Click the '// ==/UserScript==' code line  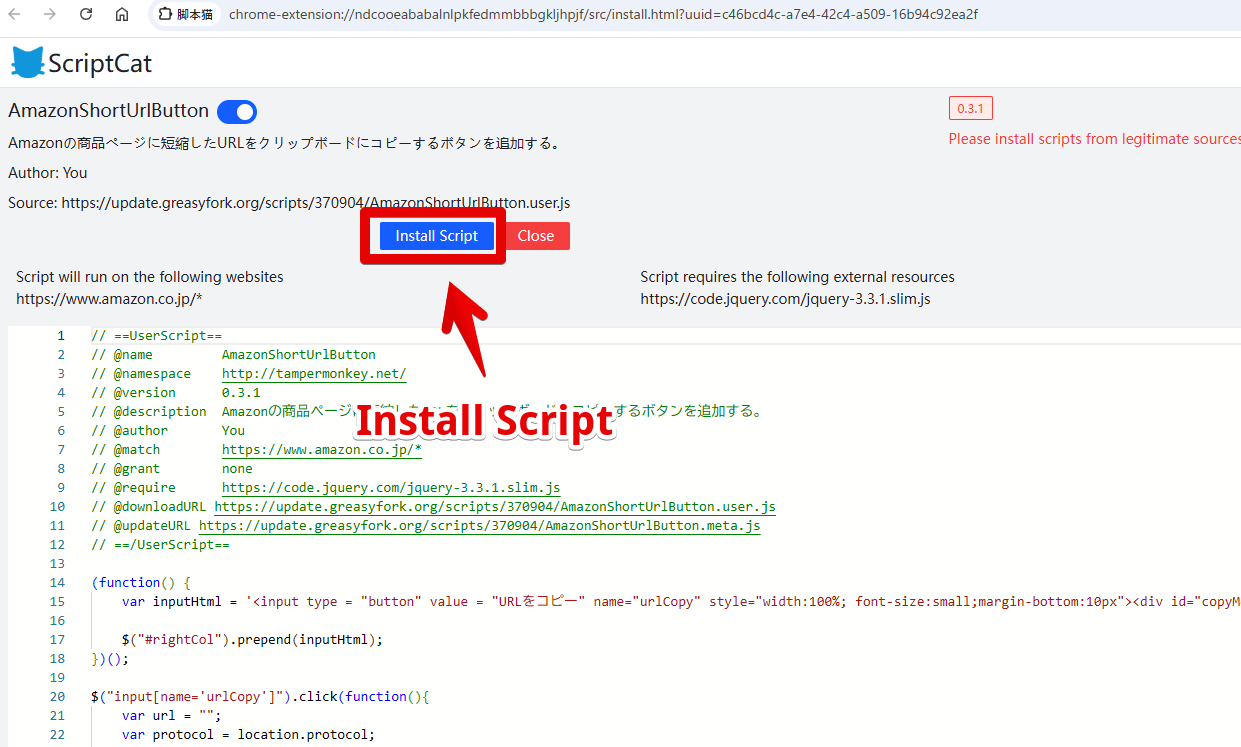click(160, 545)
